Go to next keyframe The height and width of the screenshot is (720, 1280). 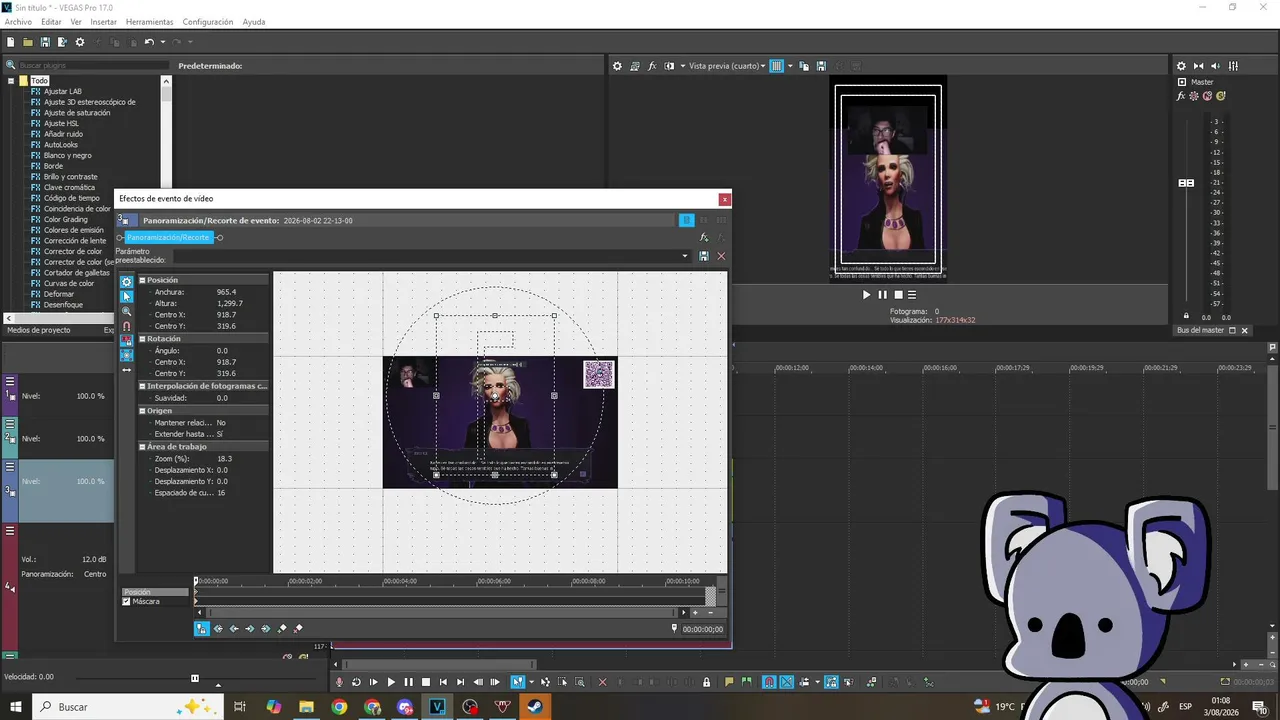click(x=250, y=629)
